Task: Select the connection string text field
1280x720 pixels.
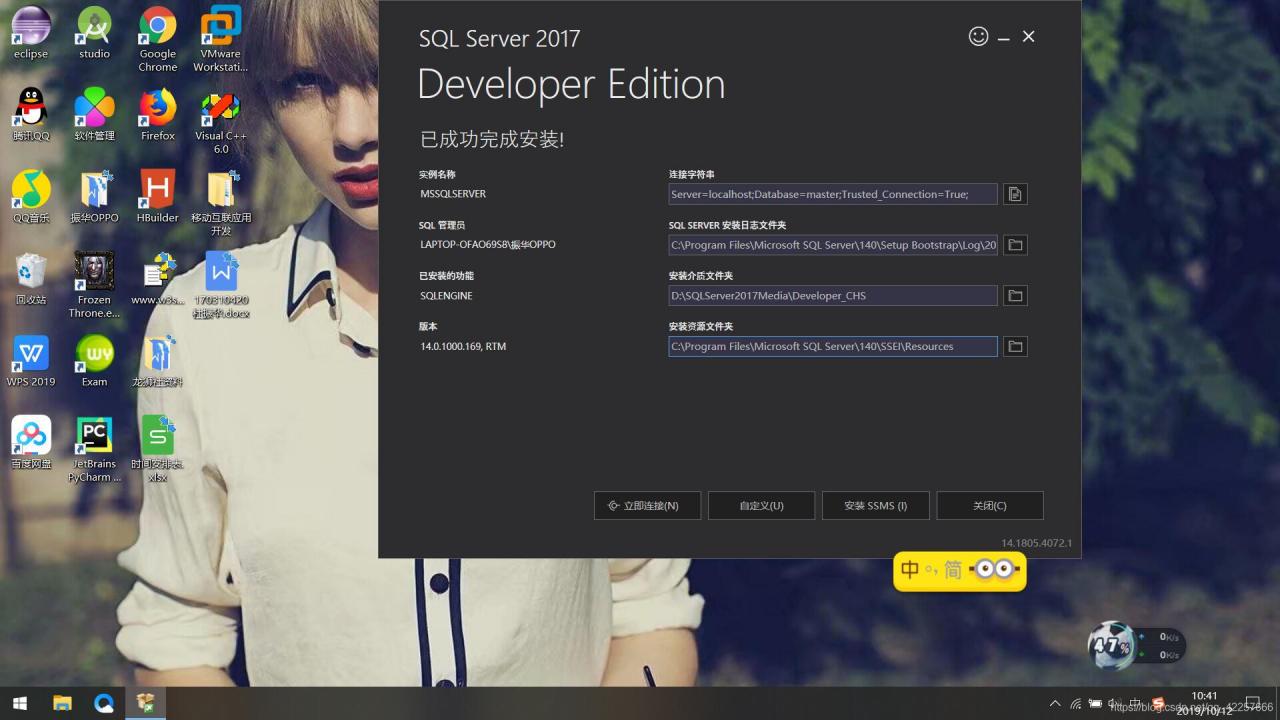Action: 833,194
